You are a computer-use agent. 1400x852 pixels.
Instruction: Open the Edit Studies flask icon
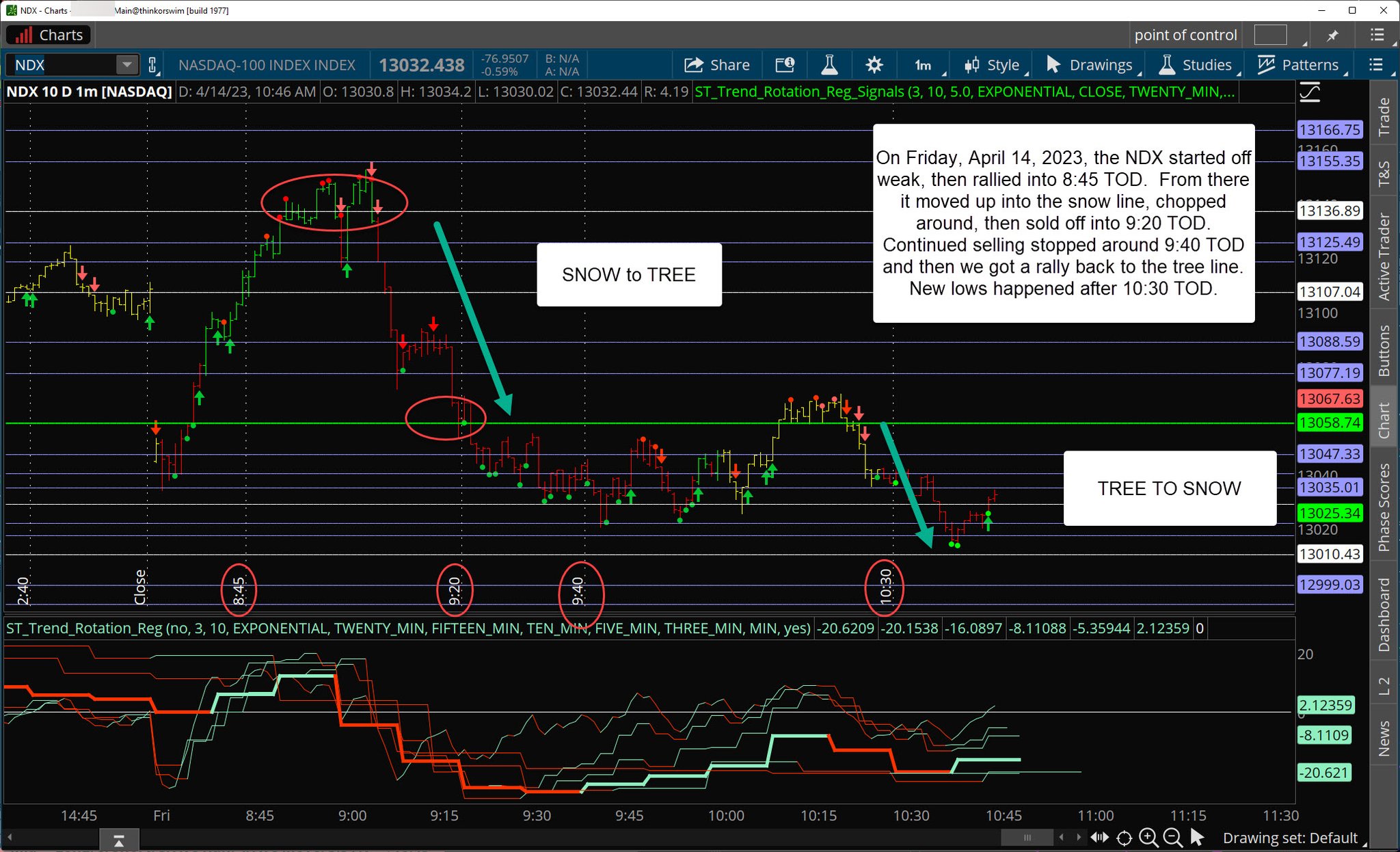pyautogui.click(x=829, y=65)
